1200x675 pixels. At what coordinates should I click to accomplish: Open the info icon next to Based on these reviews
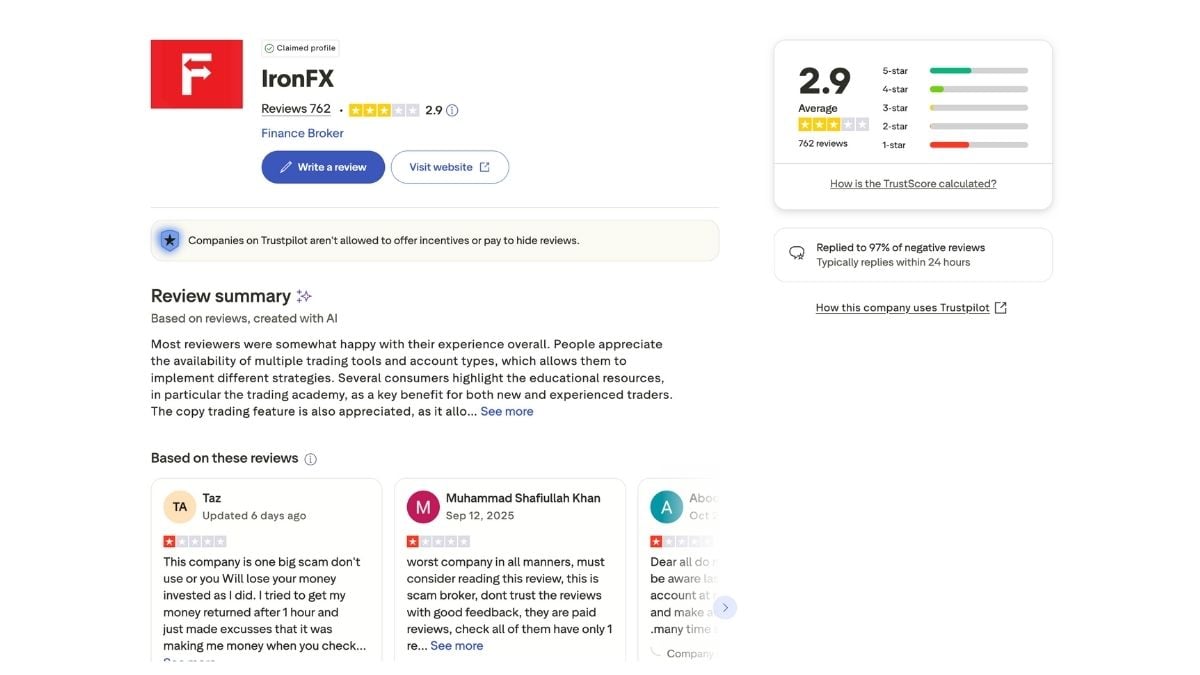[310, 458]
